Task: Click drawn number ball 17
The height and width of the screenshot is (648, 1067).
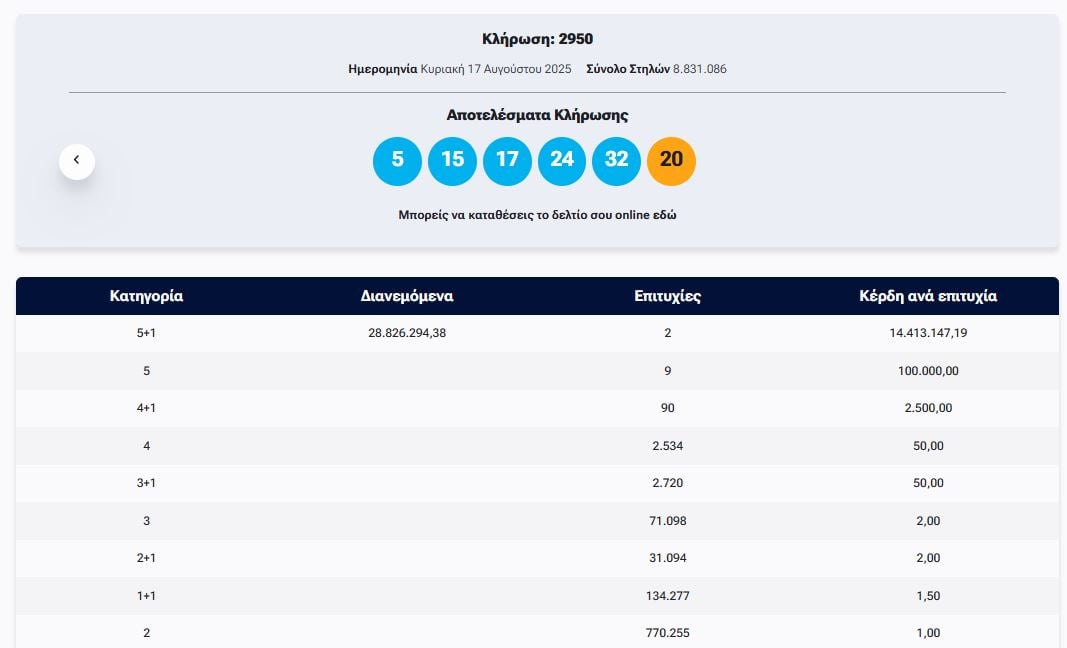Action: point(507,161)
